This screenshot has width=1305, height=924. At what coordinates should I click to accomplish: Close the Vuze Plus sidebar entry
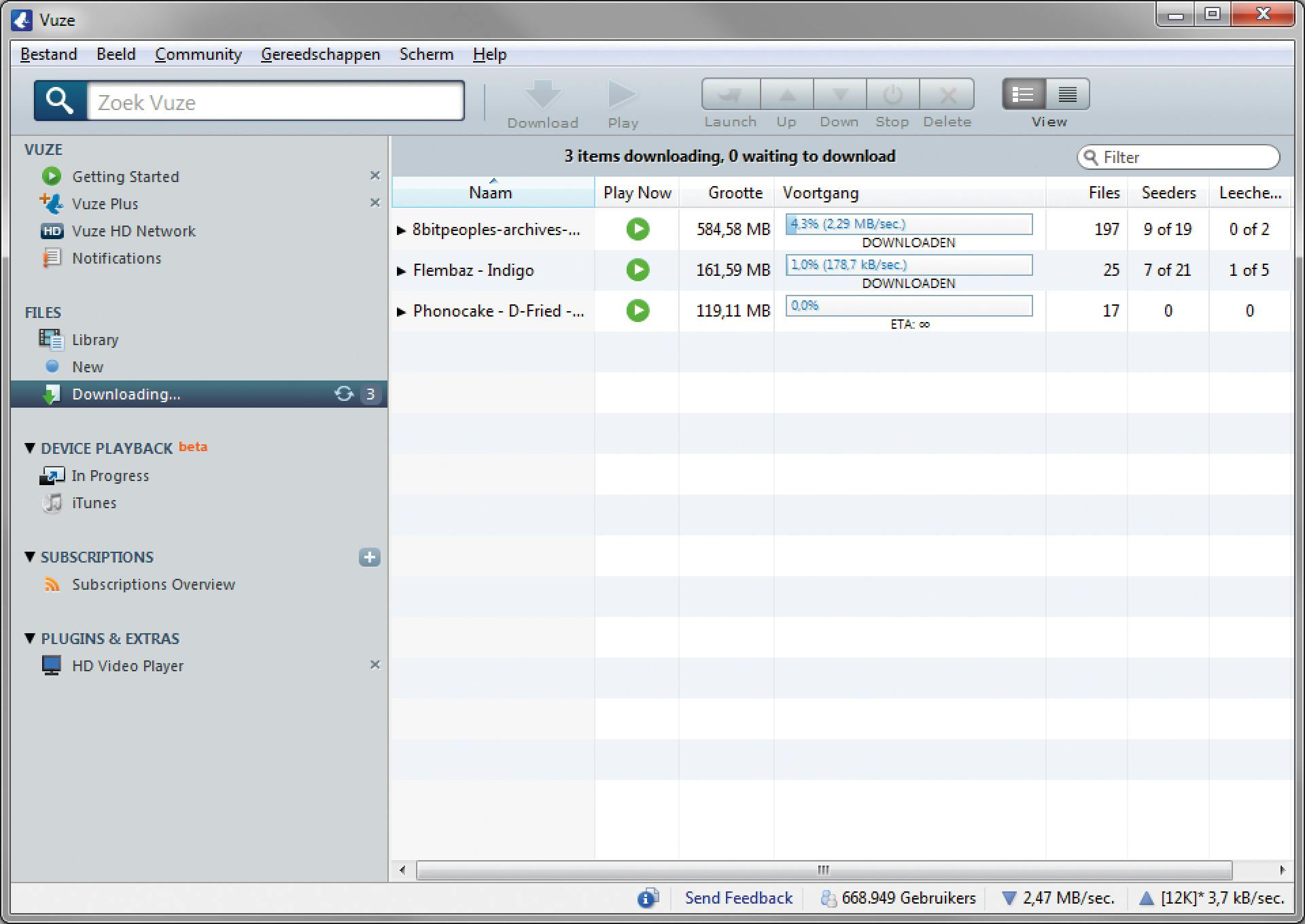(375, 203)
